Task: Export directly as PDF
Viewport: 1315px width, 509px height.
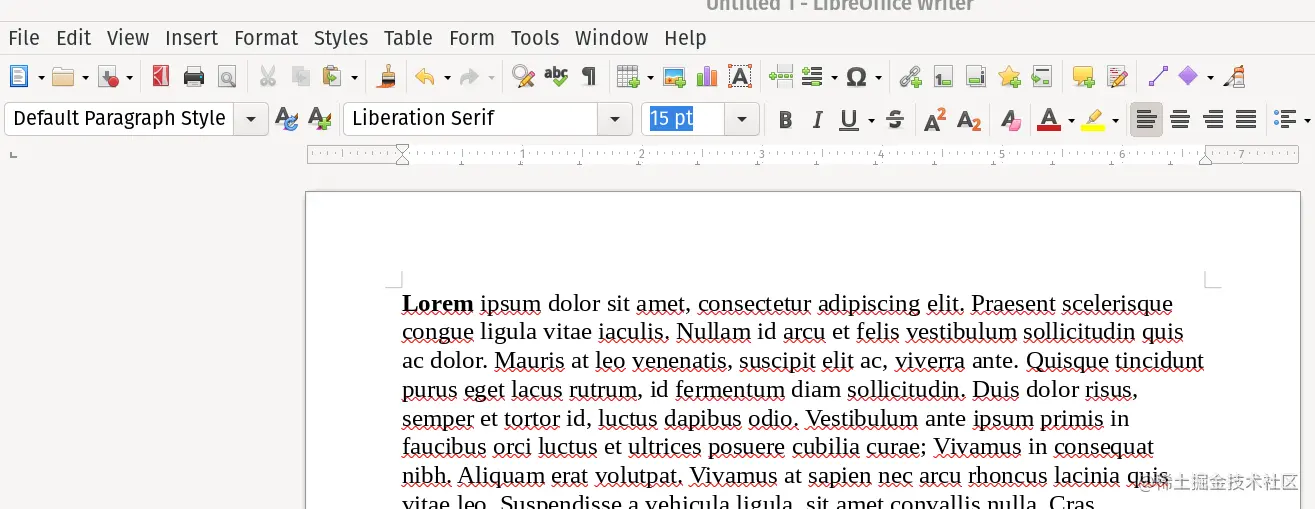Action: tap(161, 76)
